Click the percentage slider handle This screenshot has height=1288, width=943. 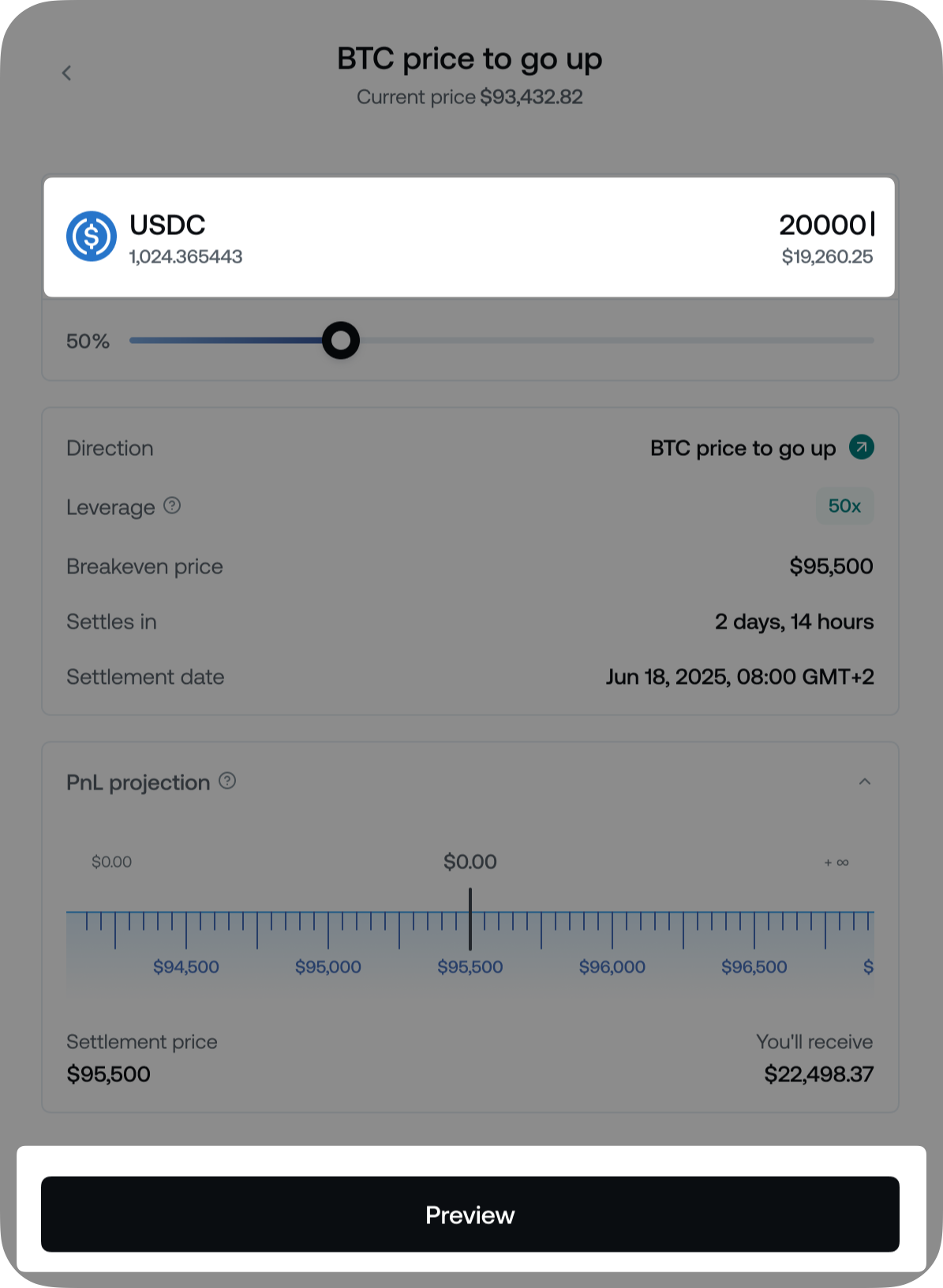(341, 341)
